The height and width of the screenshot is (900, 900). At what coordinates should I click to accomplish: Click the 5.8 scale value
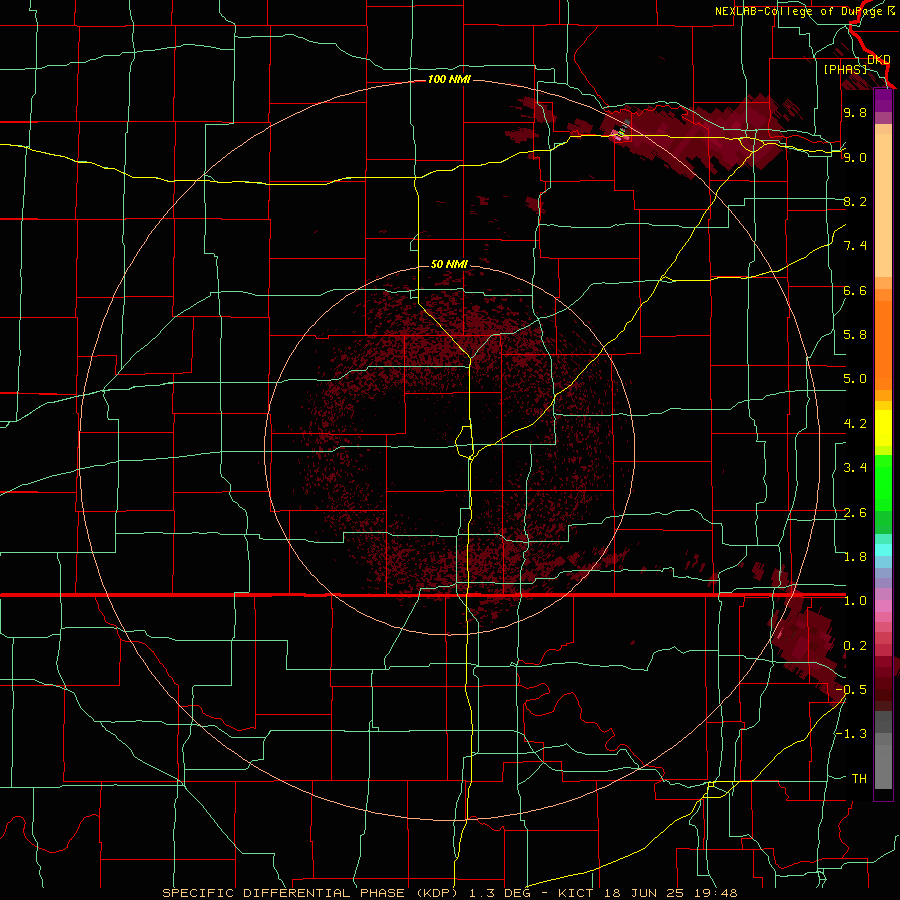pyautogui.click(x=855, y=335)
